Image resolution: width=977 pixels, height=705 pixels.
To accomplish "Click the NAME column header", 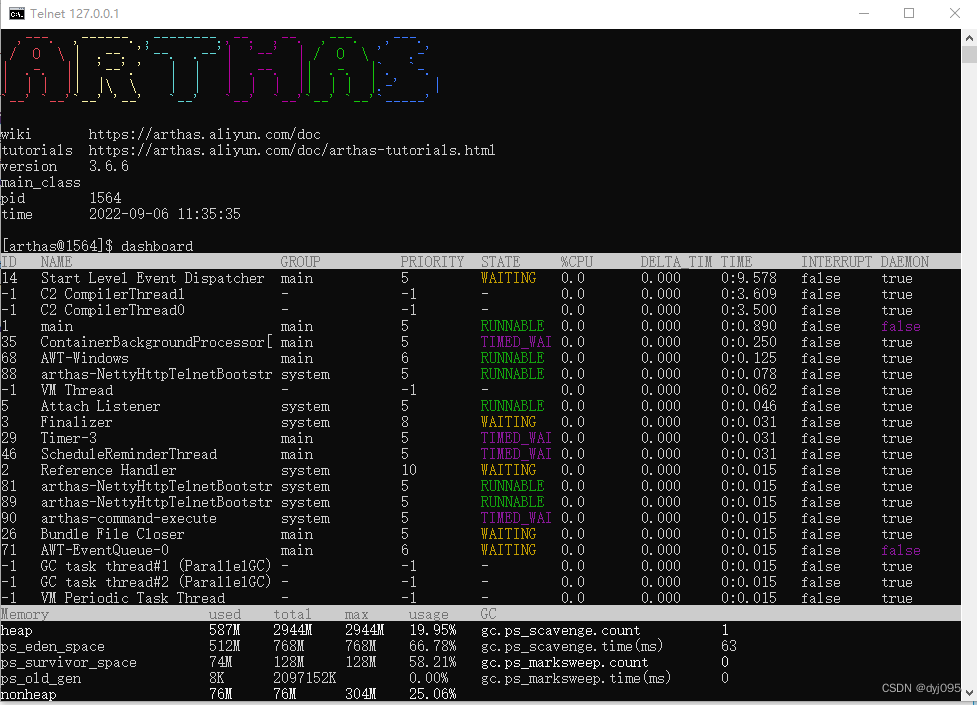I will pos(56,262).
